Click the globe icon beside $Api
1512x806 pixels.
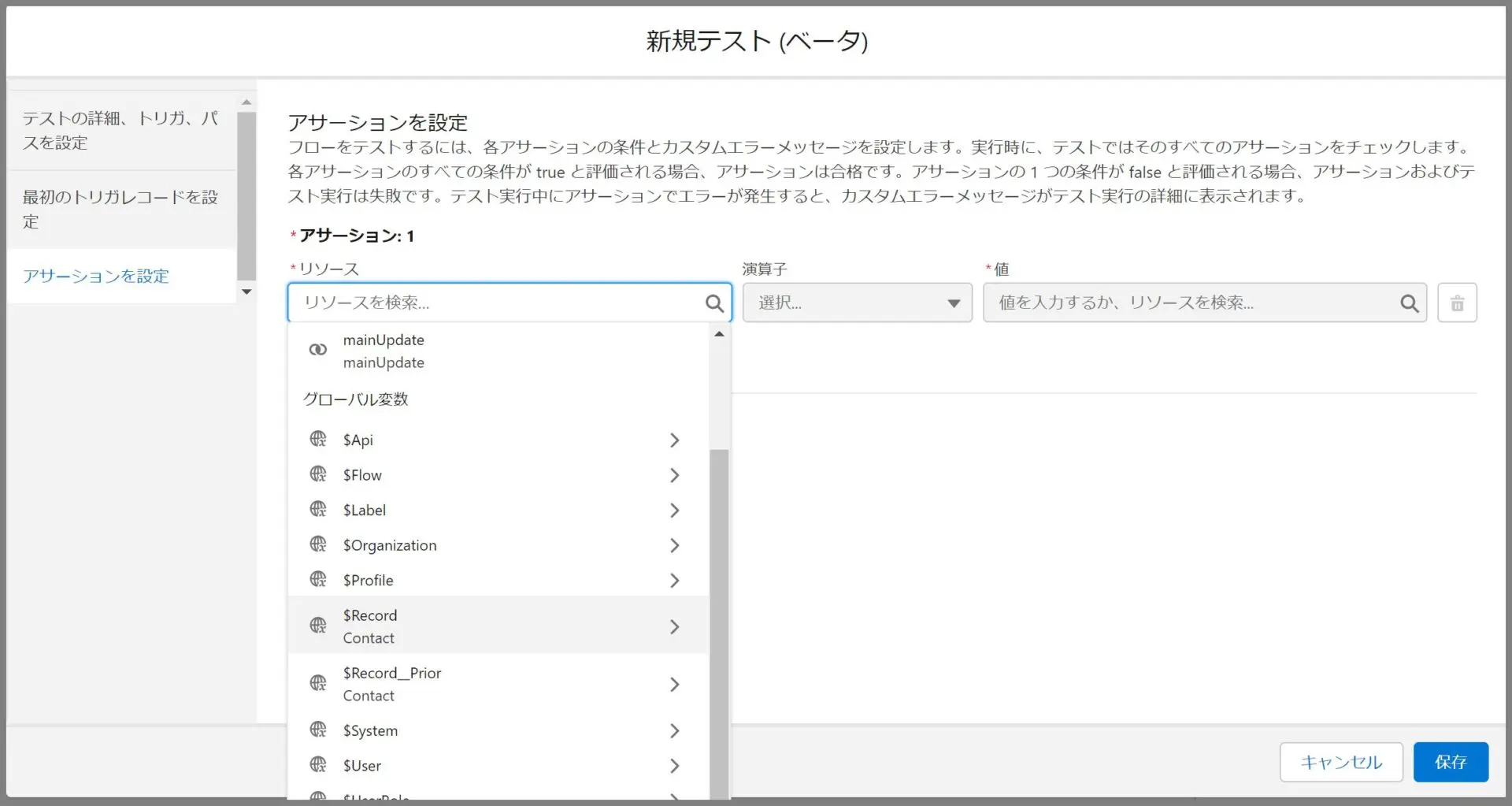pyautogui.click(x=318, y=439)
